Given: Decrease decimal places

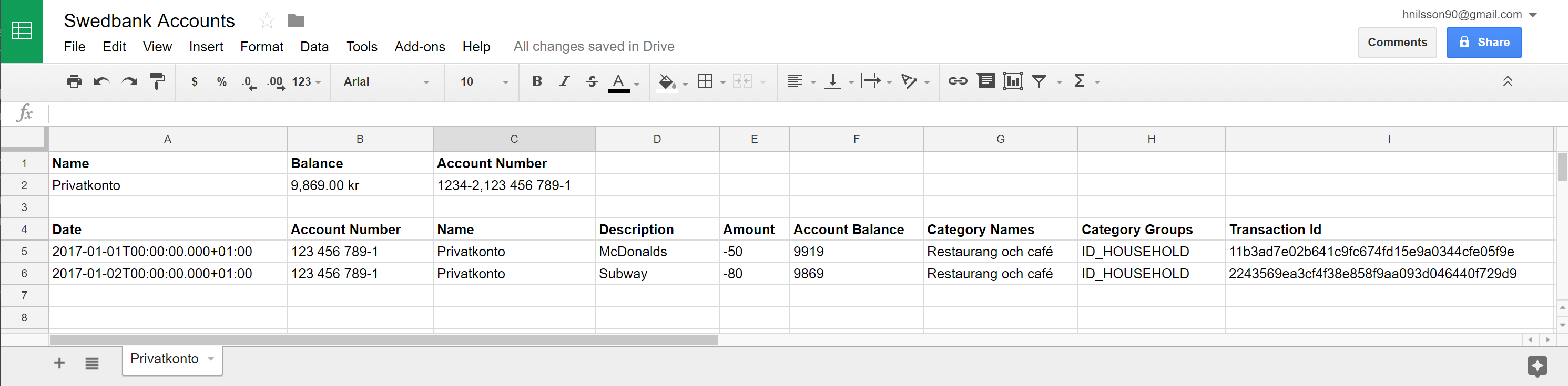Looking at the screenshot, I should pos(249,82).
